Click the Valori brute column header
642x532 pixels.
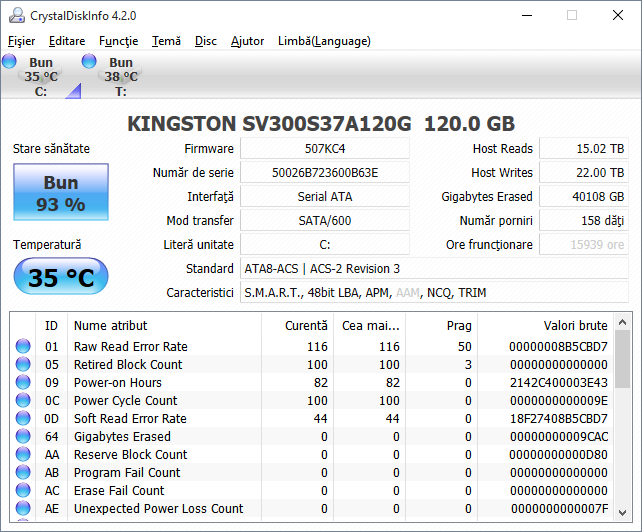click(x=545, y=325)
